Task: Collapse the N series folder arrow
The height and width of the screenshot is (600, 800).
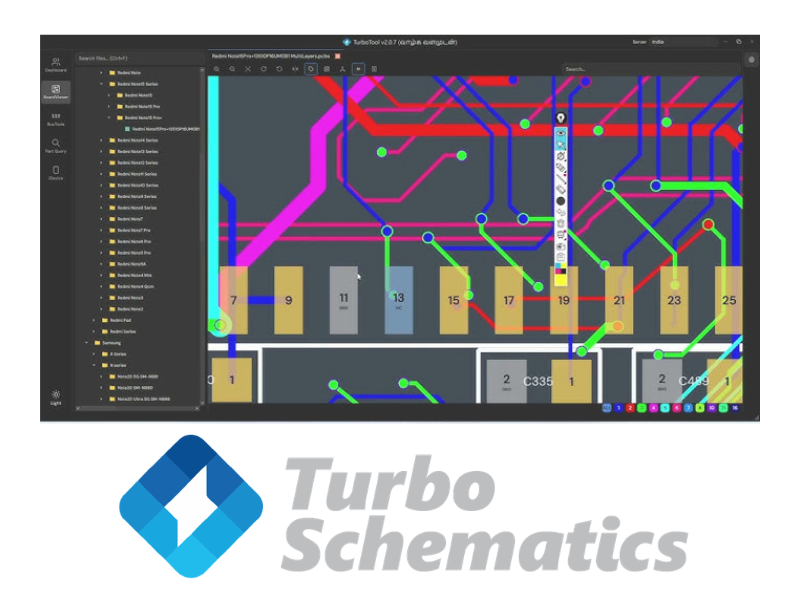Action: tap(93, 365)
